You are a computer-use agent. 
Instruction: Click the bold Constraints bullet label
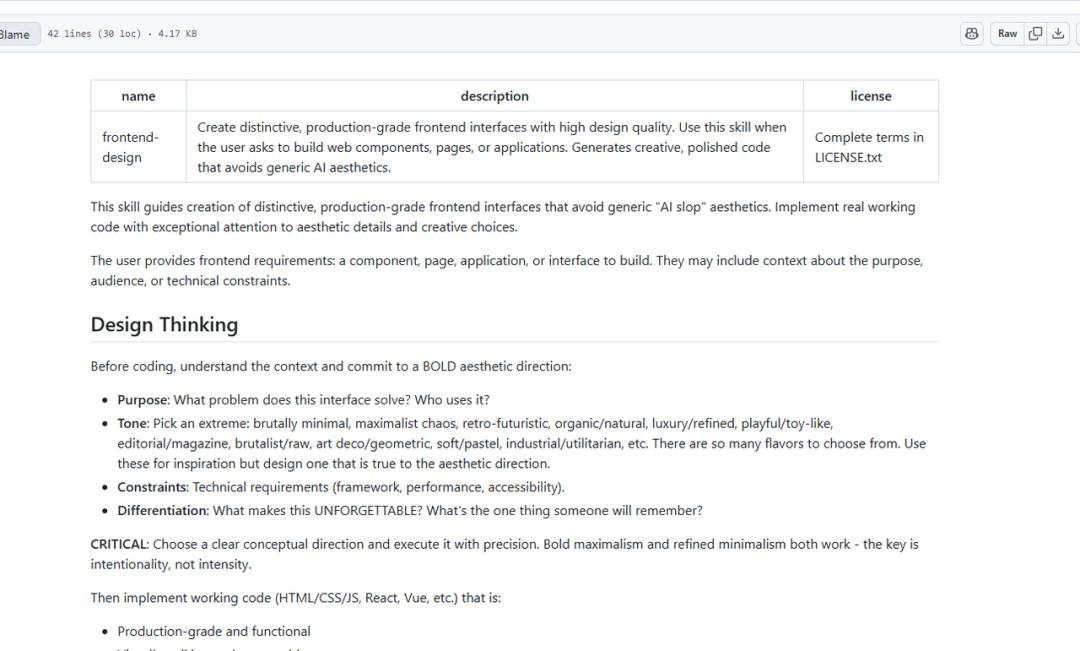(152, 487)
